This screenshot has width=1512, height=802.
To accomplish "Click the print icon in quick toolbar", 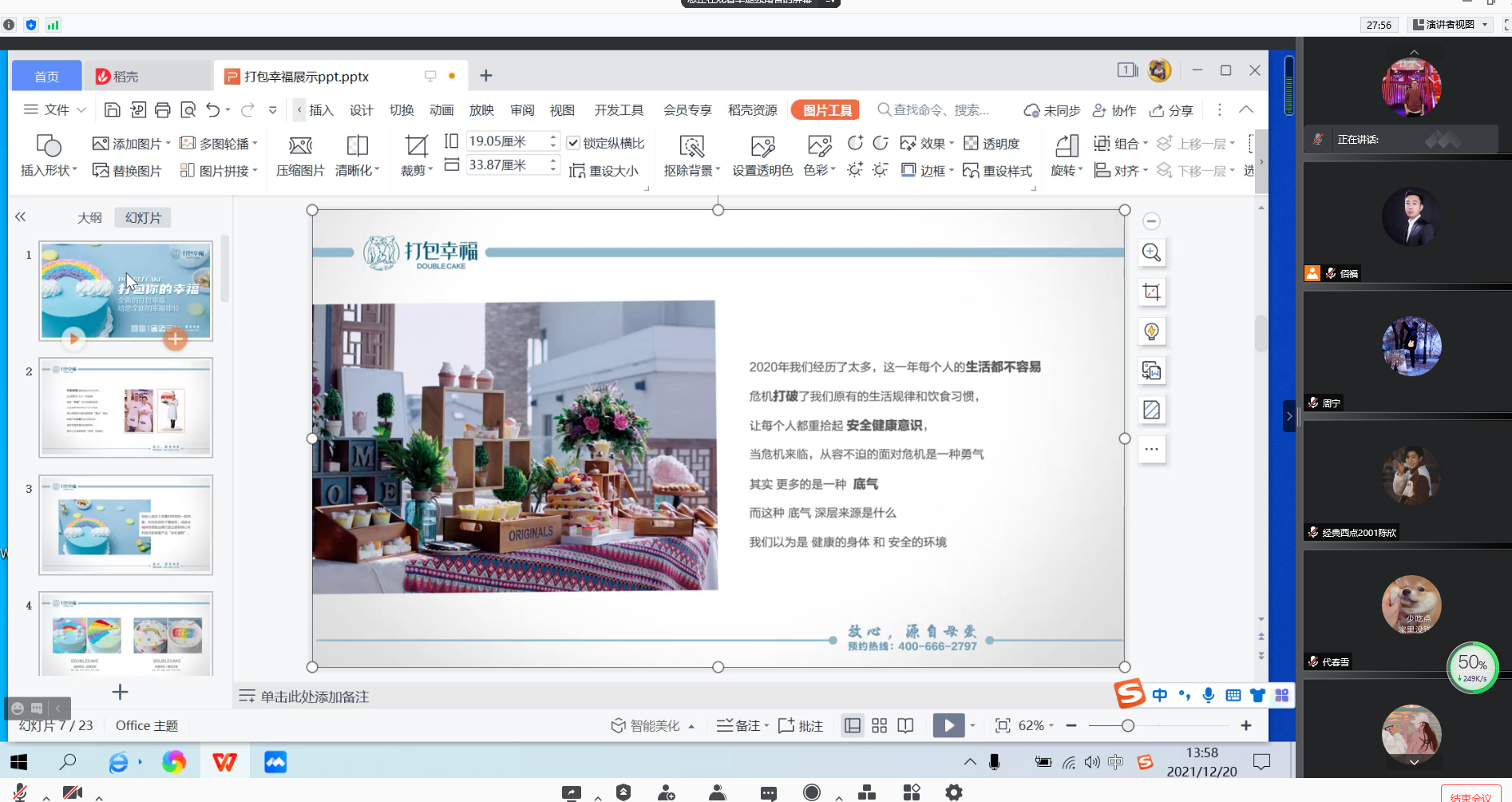I will point(163,110).
